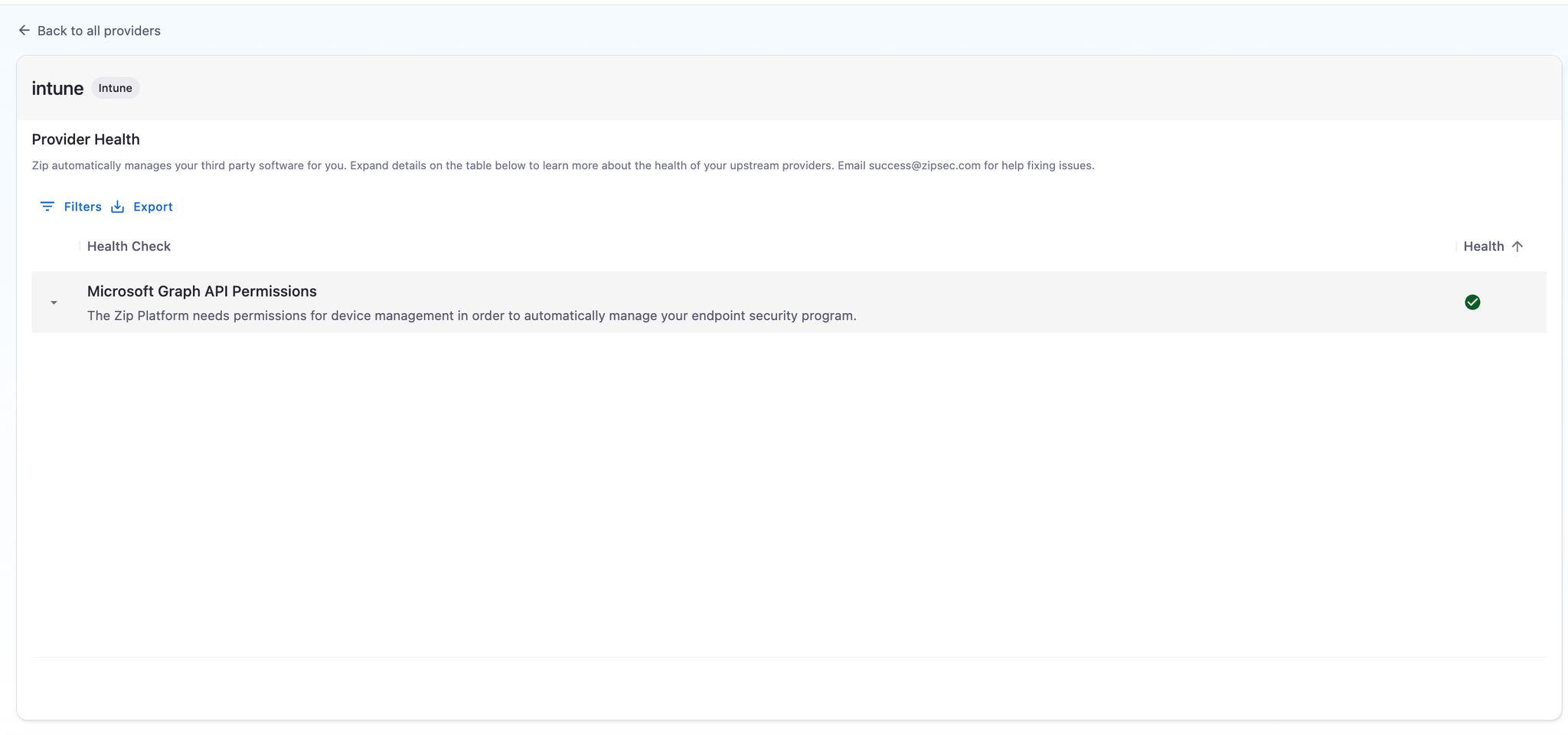Screen dimensions: 1568x735
Task: Click column separator before Health Check header
Action: click(80, 247)
